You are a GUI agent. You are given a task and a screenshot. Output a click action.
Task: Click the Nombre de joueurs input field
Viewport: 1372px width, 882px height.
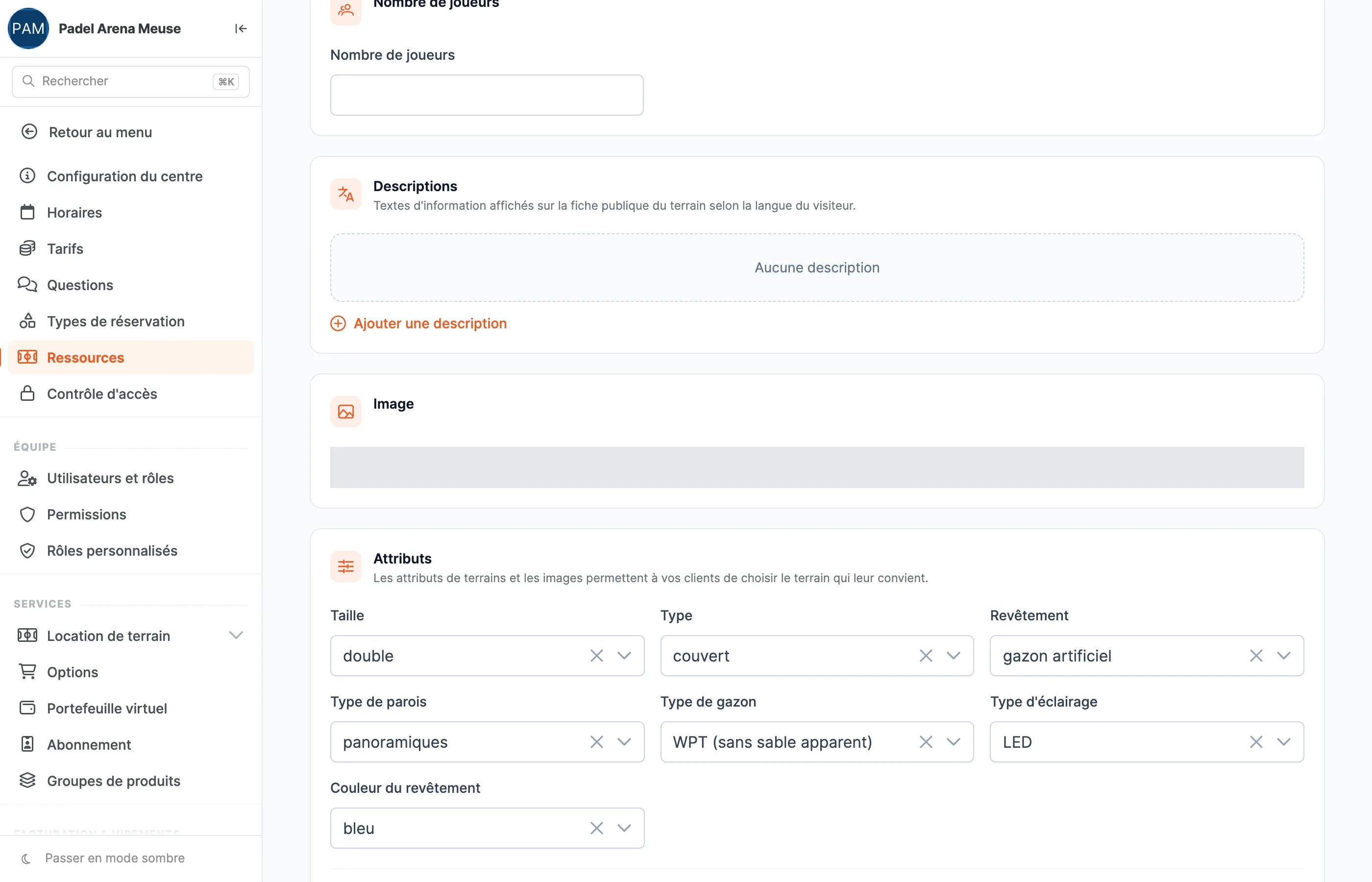pyautogui.click(x=487, y=95)
